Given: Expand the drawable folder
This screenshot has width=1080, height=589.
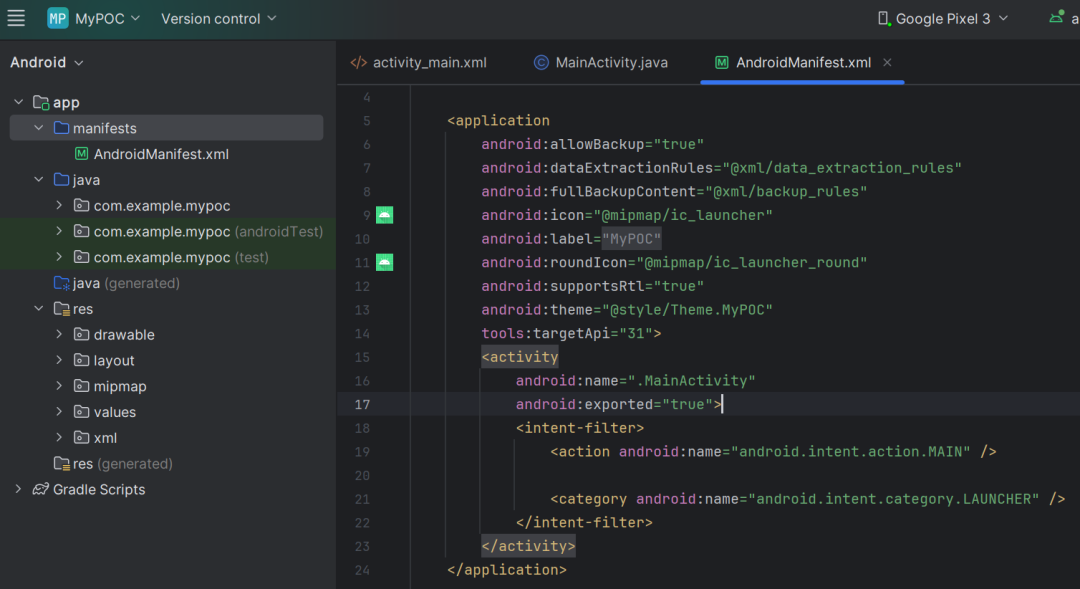Looking at the screenshot, I should [x=59, y=334].
